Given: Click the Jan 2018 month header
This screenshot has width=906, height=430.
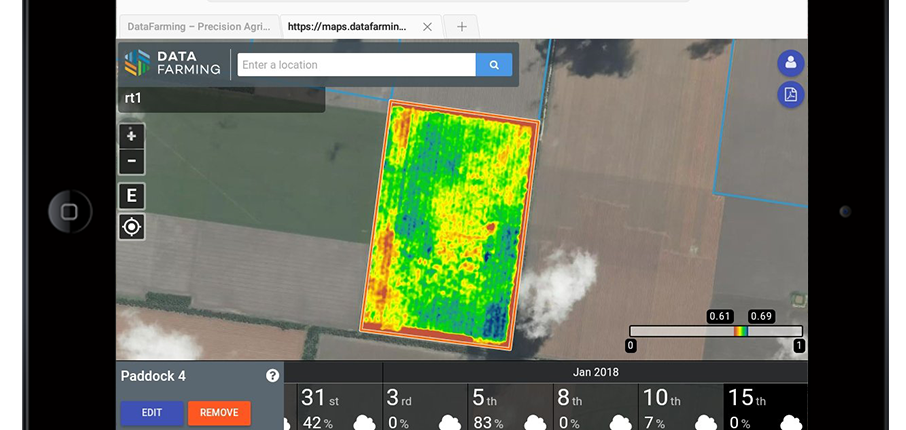Looking at the screenshot, I should pyautogui.click(x=595, y=372).
